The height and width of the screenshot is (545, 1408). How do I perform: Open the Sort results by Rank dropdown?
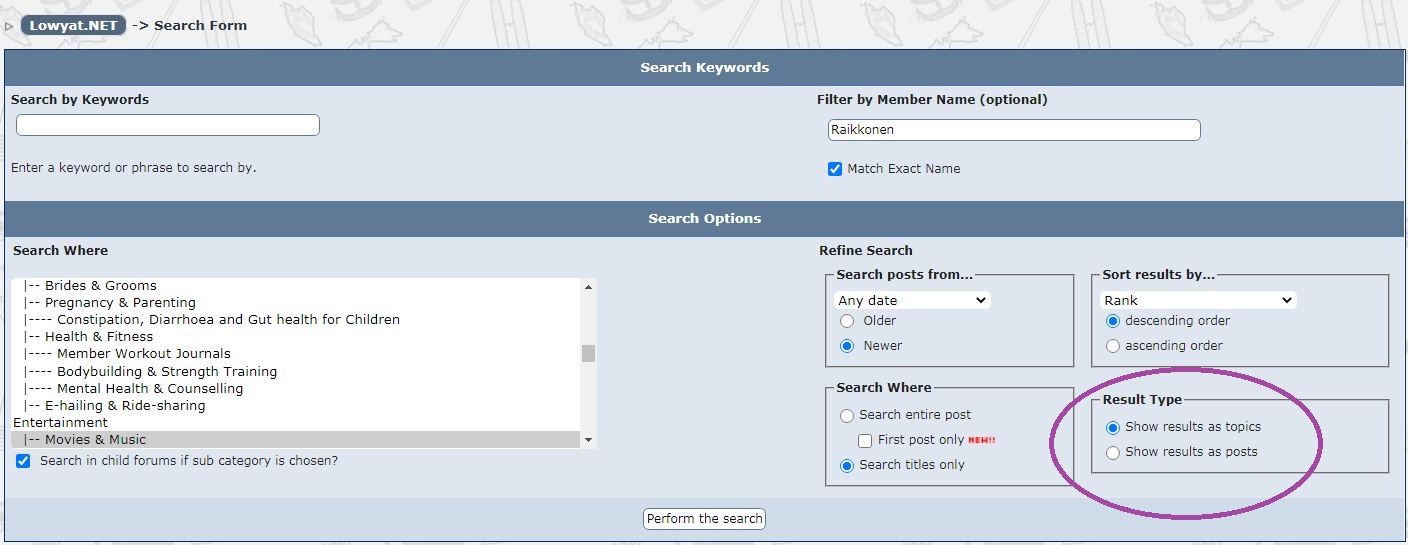(x=1198, y=300)
